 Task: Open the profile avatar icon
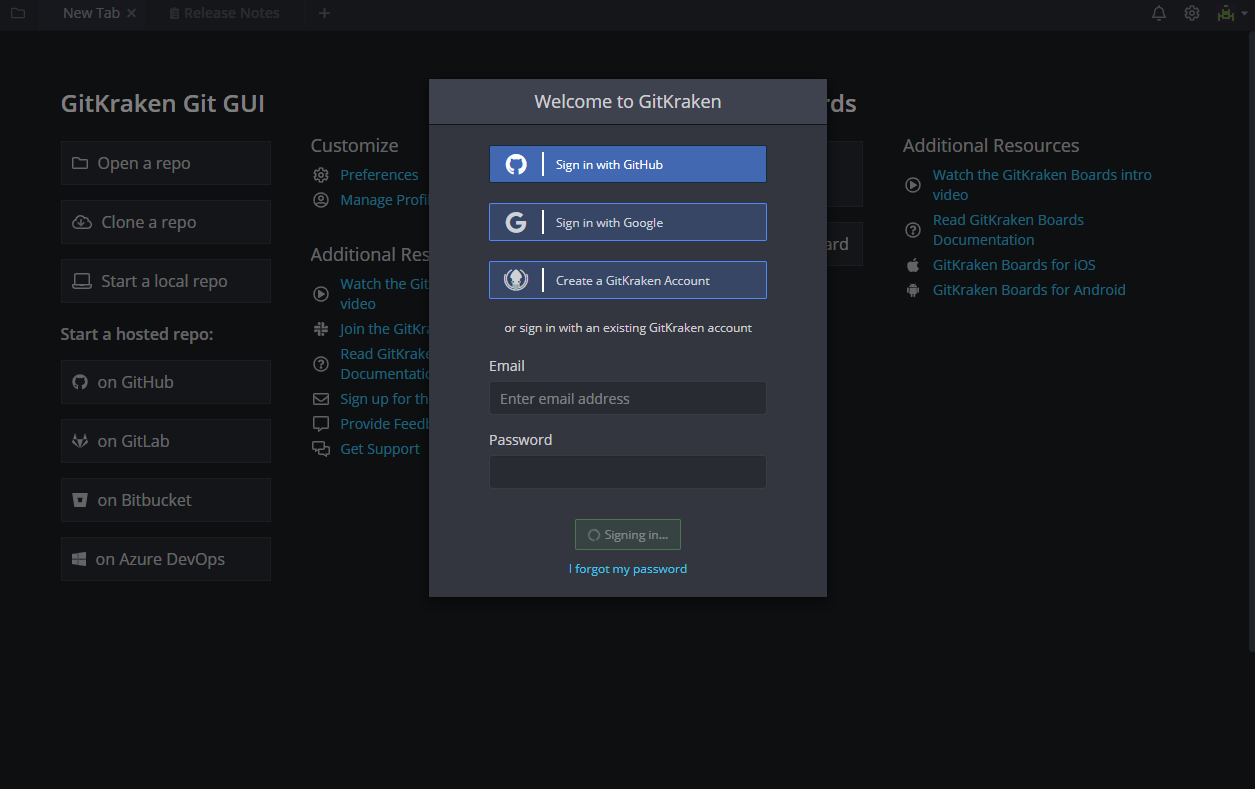1226,13
